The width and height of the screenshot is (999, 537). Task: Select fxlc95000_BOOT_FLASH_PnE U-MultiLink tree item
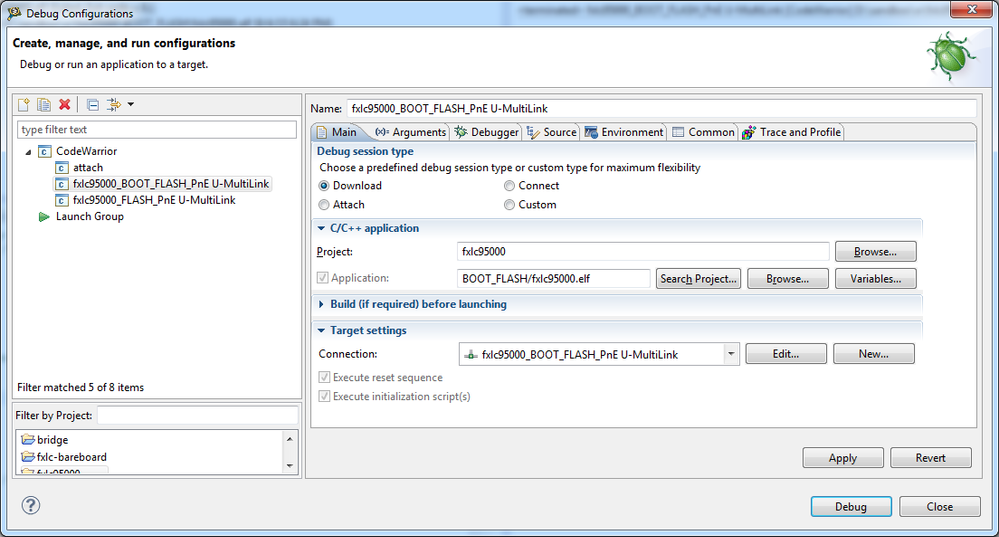[x=163, y=183]
